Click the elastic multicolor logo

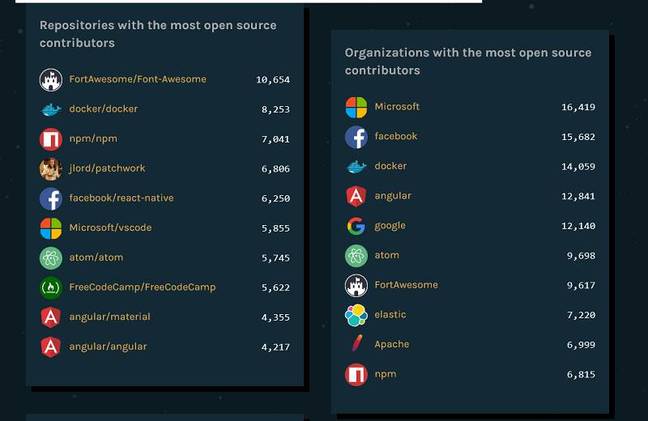coord(356,315)
